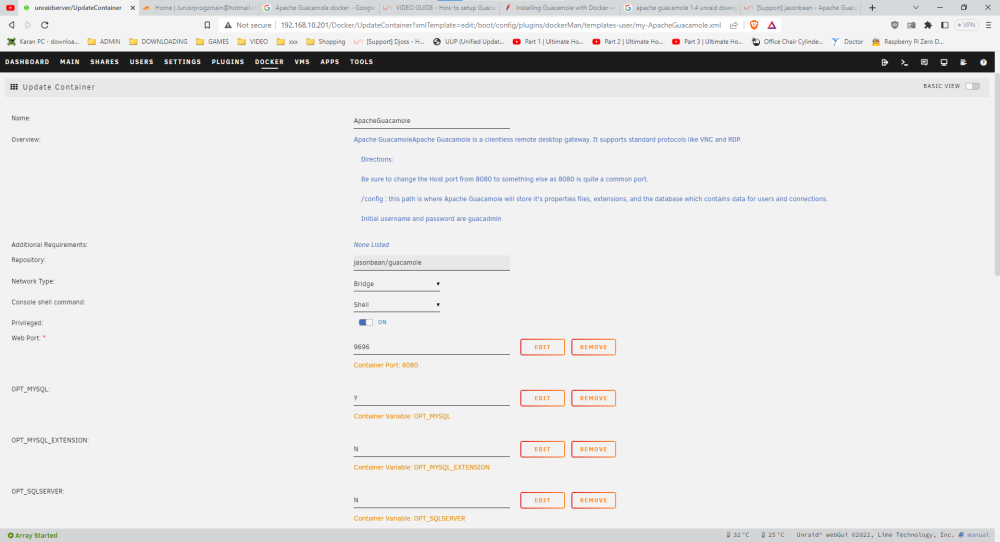
Task: Open the DOCKER menu
Action: point(269,62)
